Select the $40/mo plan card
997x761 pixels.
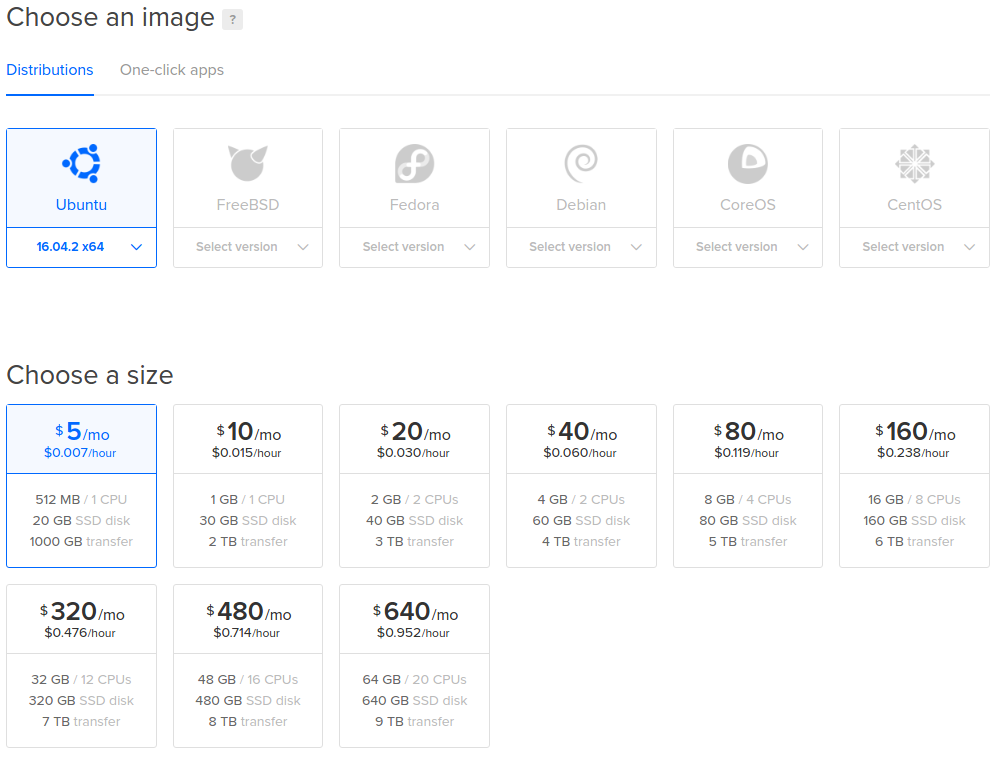pos(581,485)
